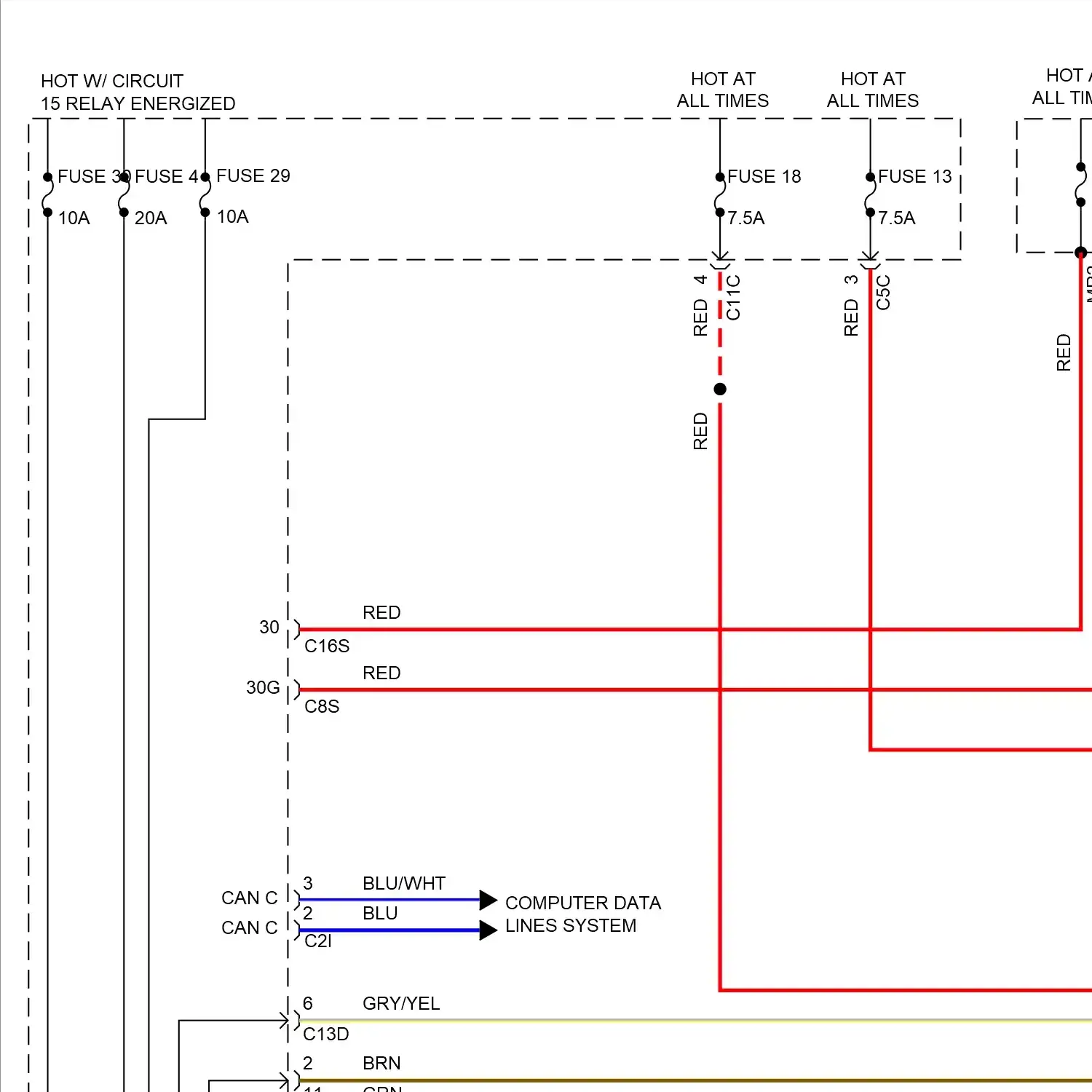
Task: Select the "CAN C" label beside pin 2
Action: (x=249, y=927)
